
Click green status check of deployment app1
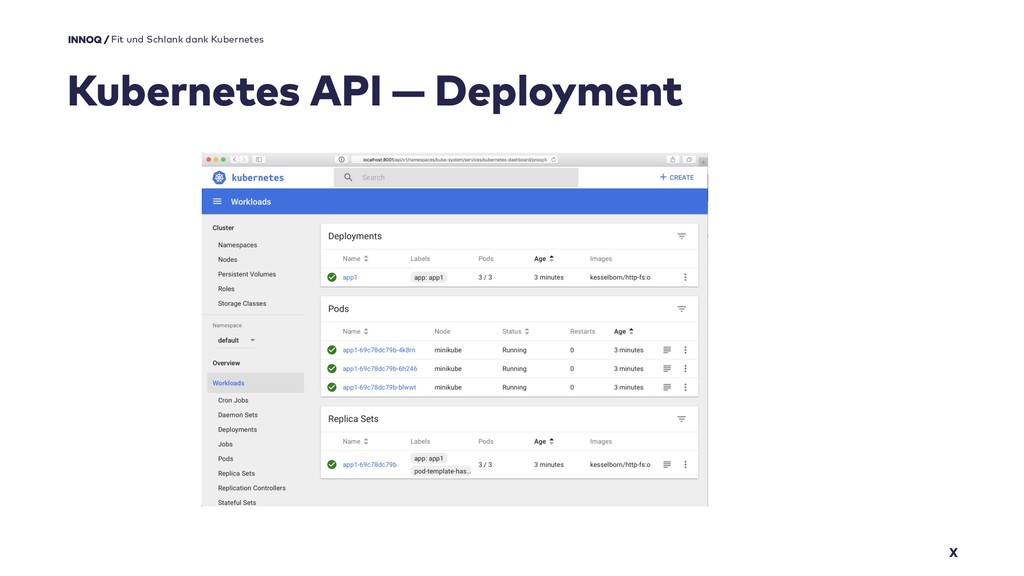tap(332, 278)
